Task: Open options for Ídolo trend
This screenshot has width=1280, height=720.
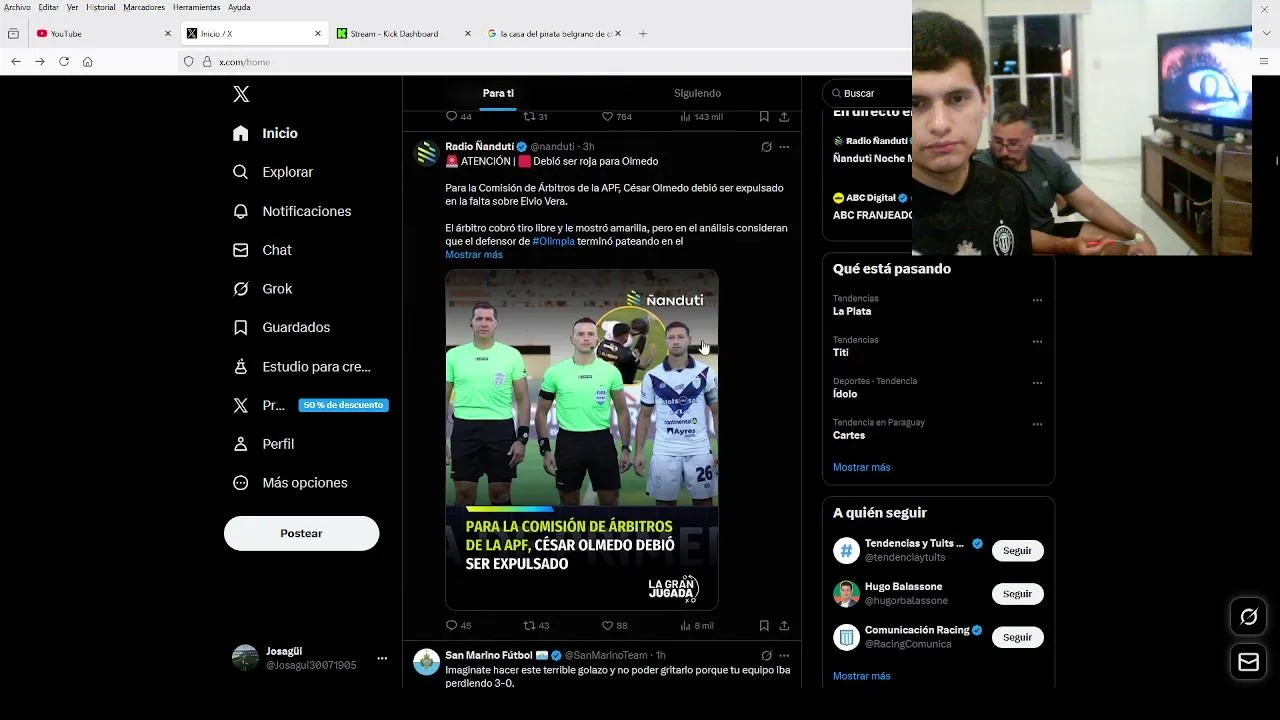Action: click(x=1037, y=383)
